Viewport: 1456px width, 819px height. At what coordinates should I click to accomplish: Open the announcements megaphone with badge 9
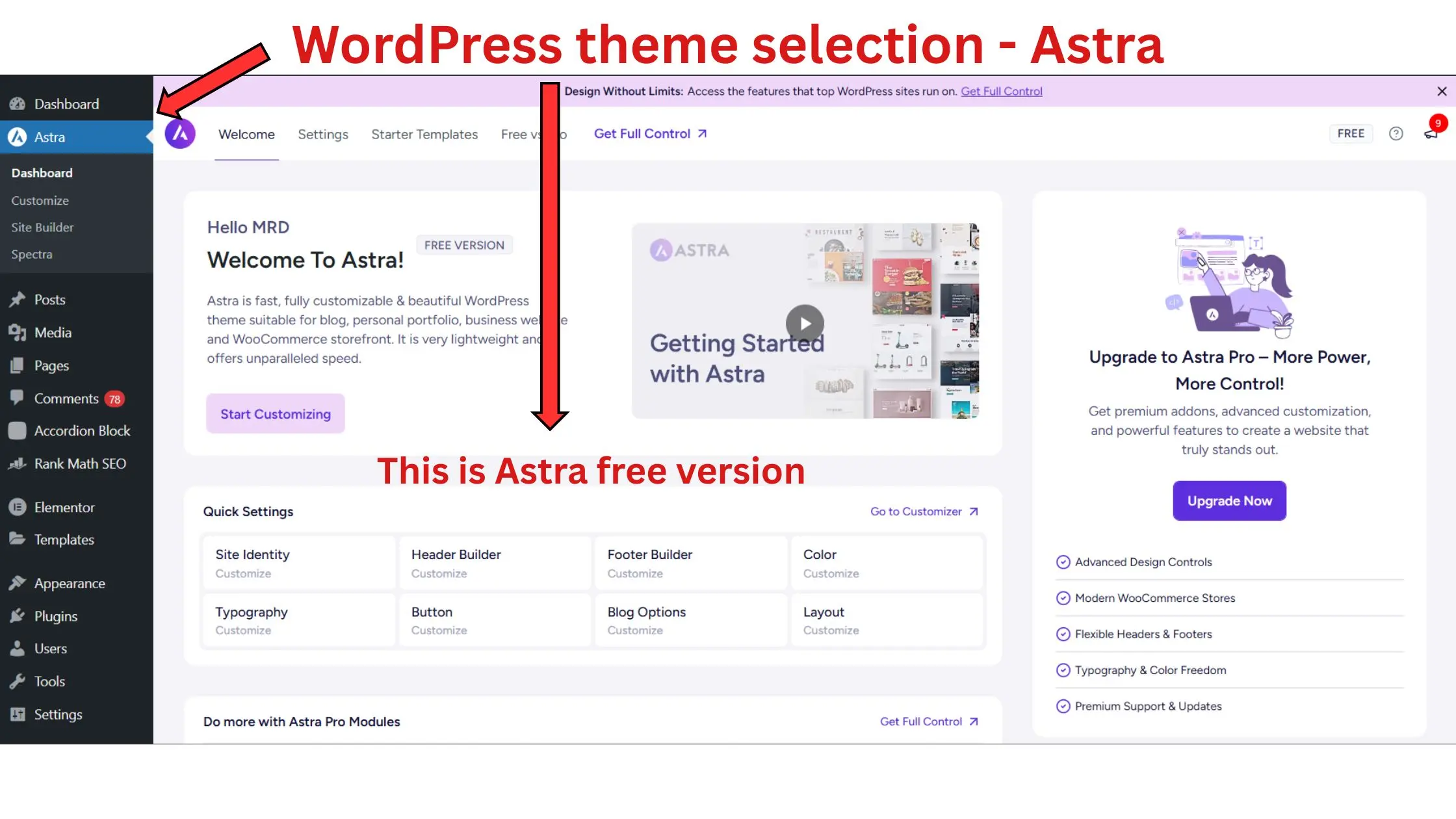pyautogui.click(x=1431, y=133)
